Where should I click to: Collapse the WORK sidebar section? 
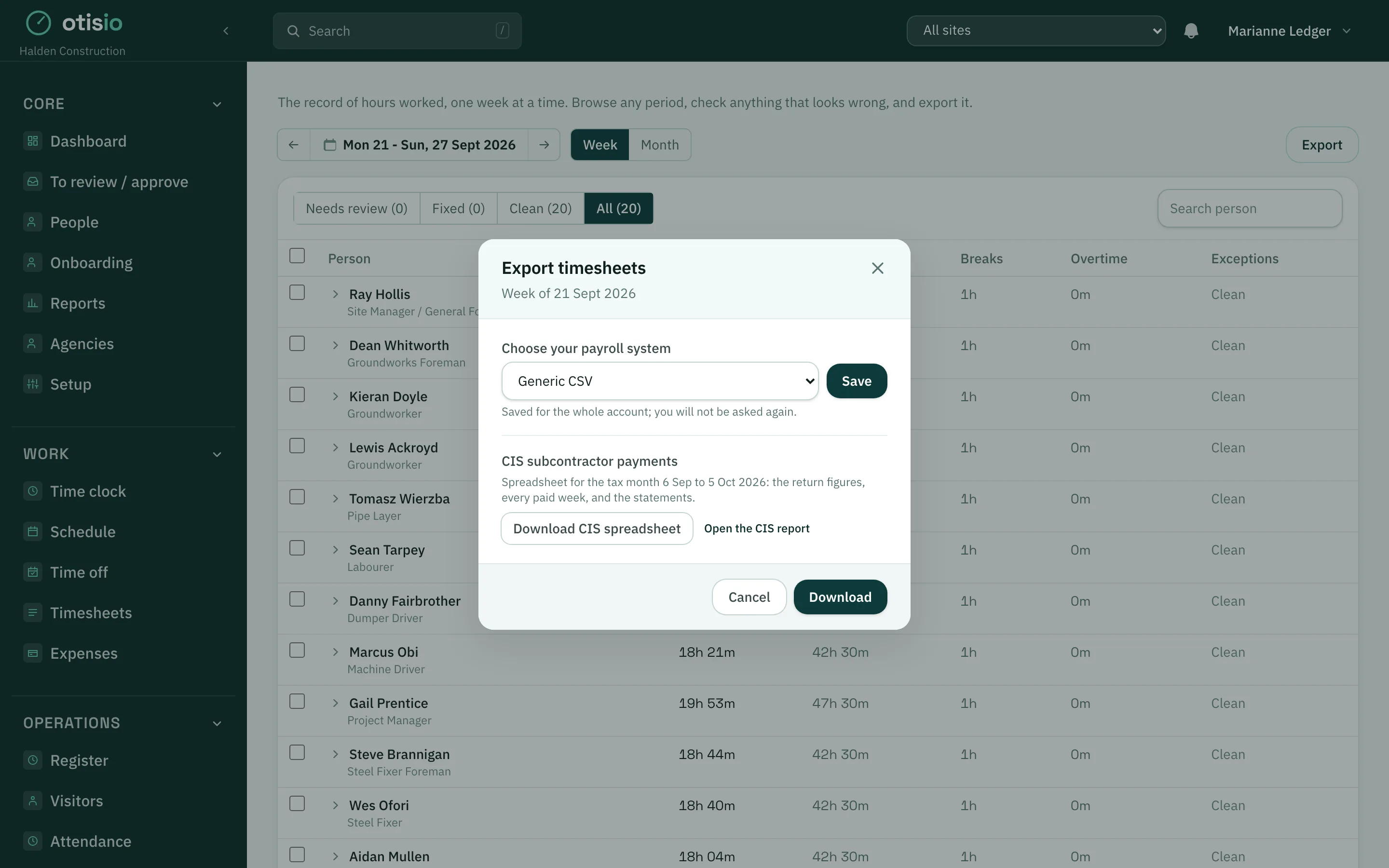click(x=217, y=455)
